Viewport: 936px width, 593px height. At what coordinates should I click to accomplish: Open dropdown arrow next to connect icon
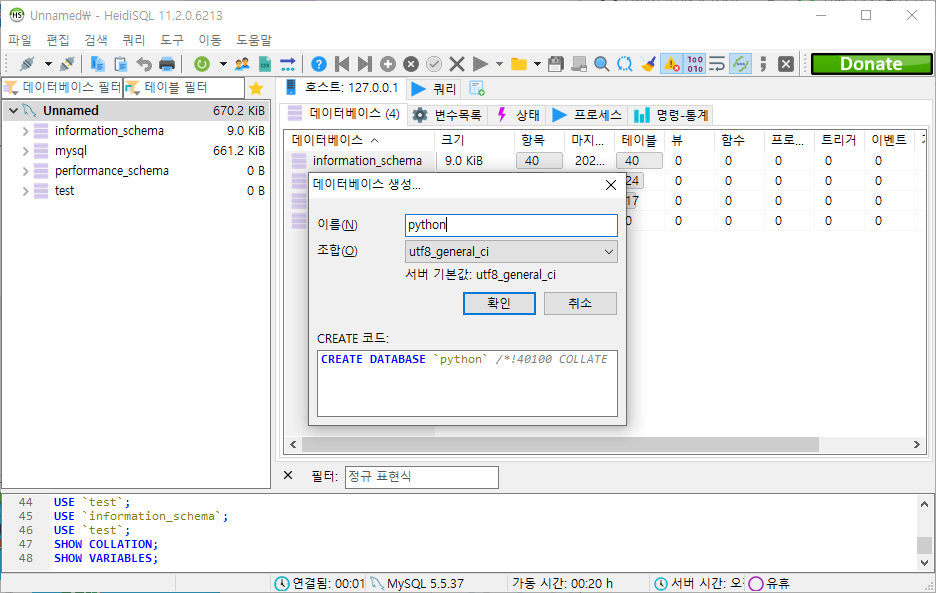tap(48, 64)
